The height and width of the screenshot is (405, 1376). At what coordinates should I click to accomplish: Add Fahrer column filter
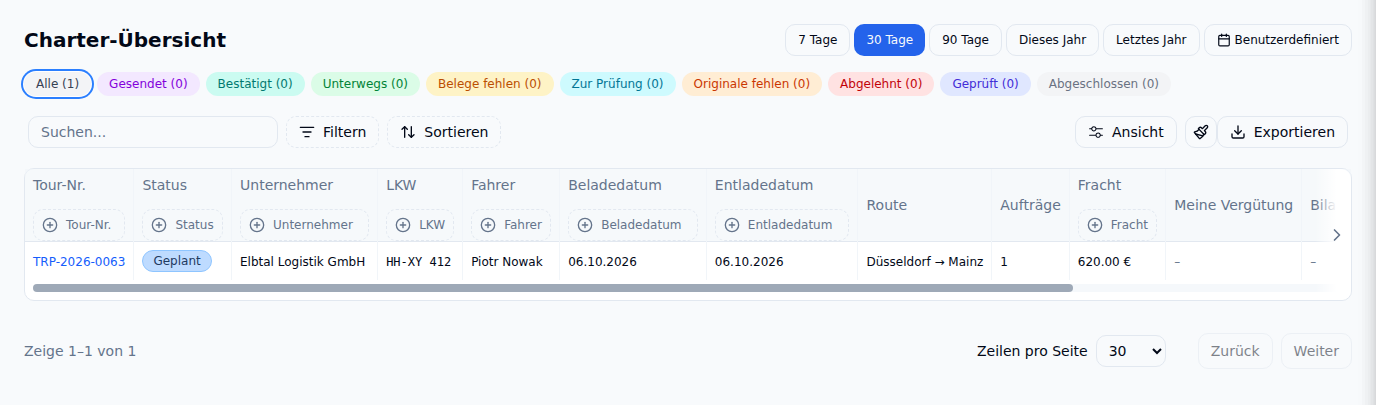pos(511,225)
